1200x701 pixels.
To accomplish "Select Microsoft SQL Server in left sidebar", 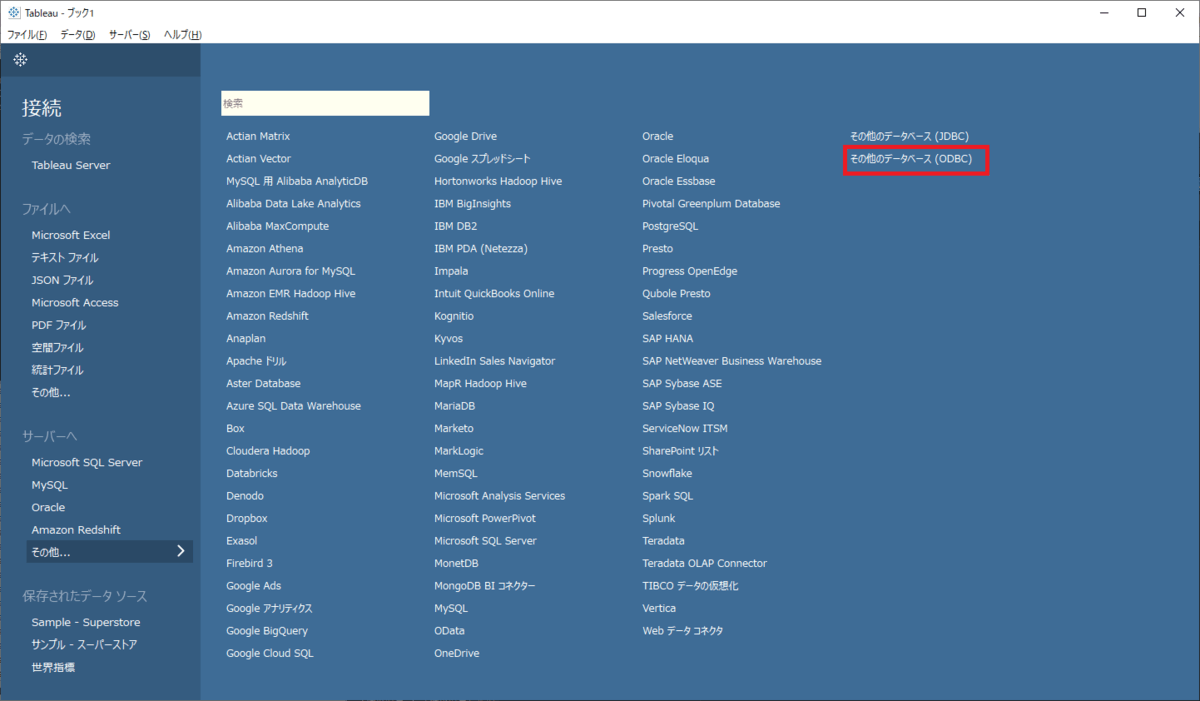I will point(87,463).
